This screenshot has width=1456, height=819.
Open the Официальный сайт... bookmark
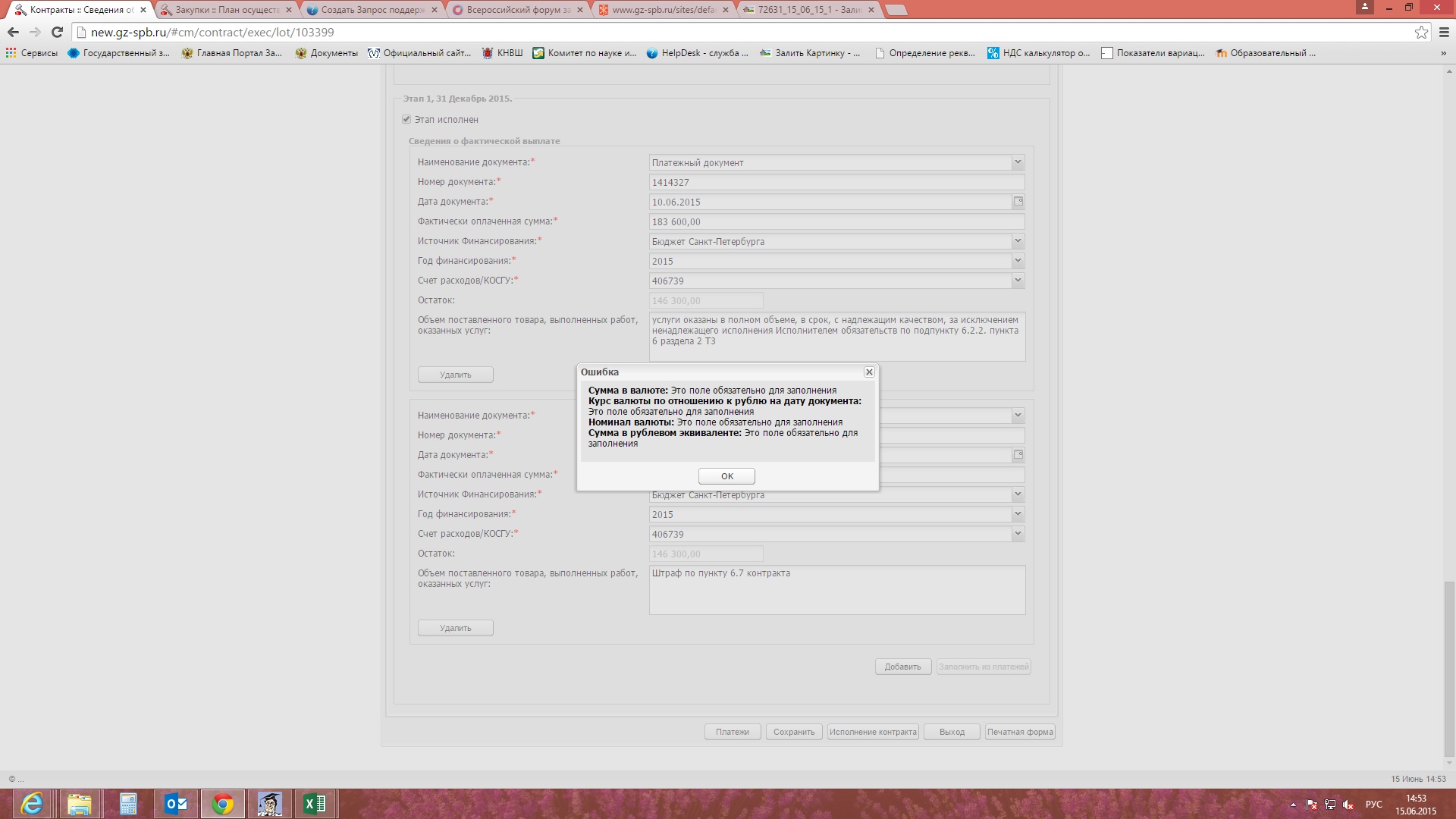click(419, 53)
